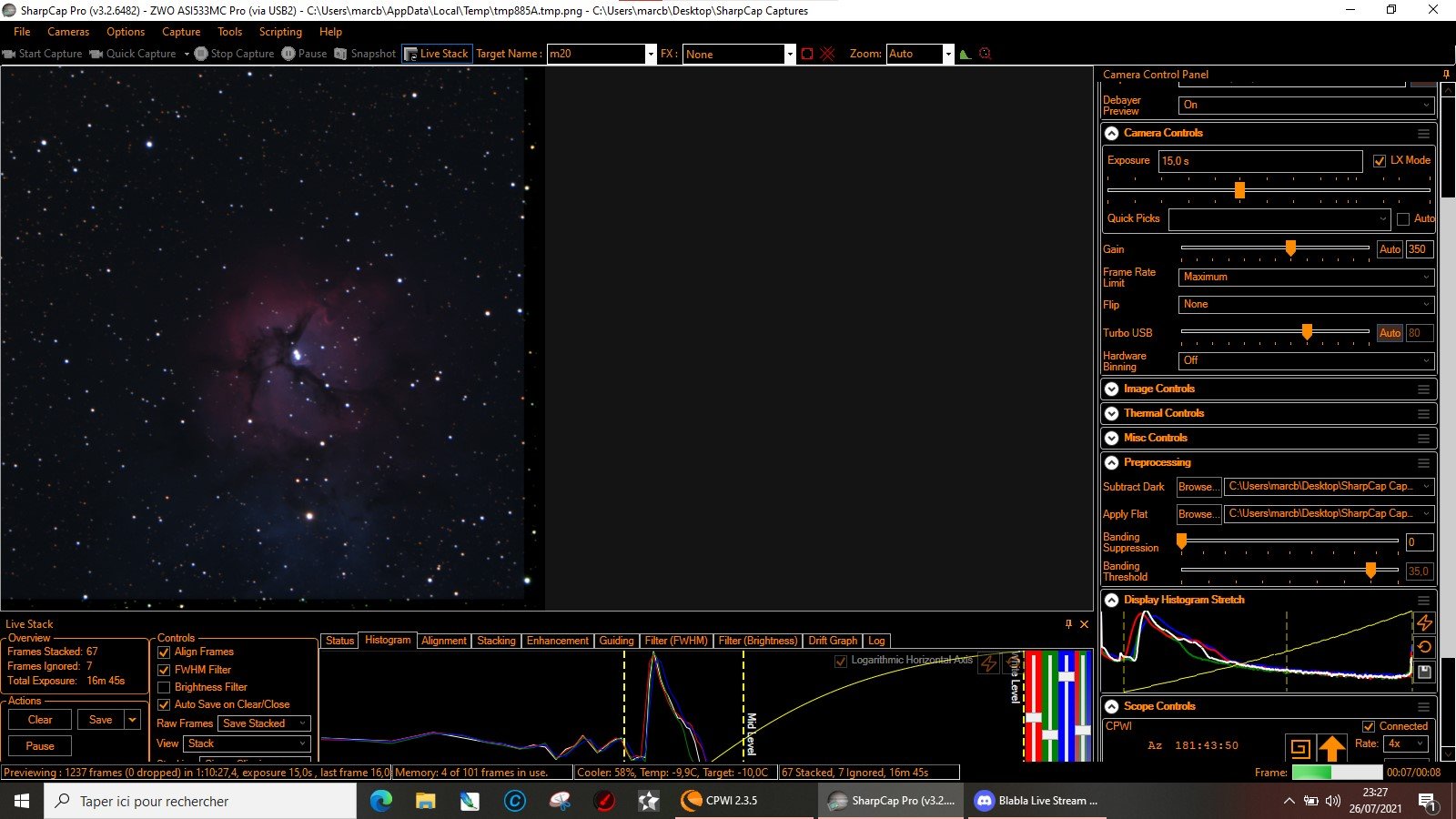Screen dimensions: 1456x819
Task: Switch to the Drift Graph tab
Action: (833, 641)
